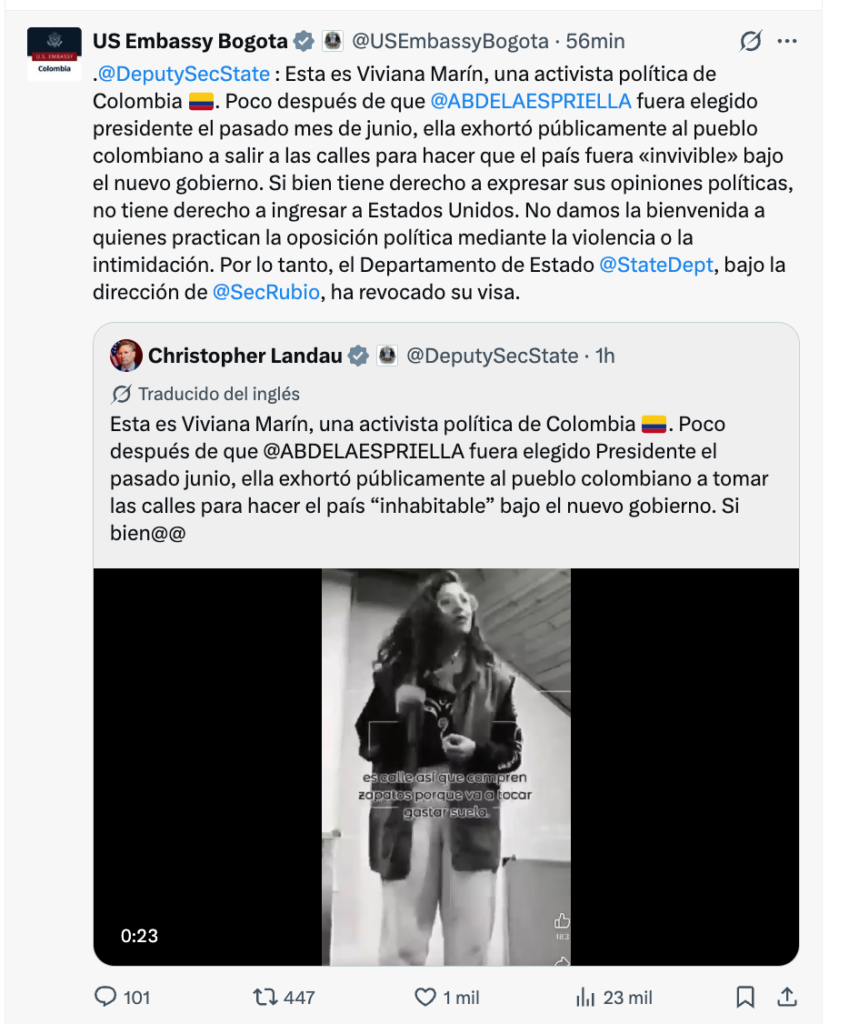Share the post with the upload icon

[787, 997]
